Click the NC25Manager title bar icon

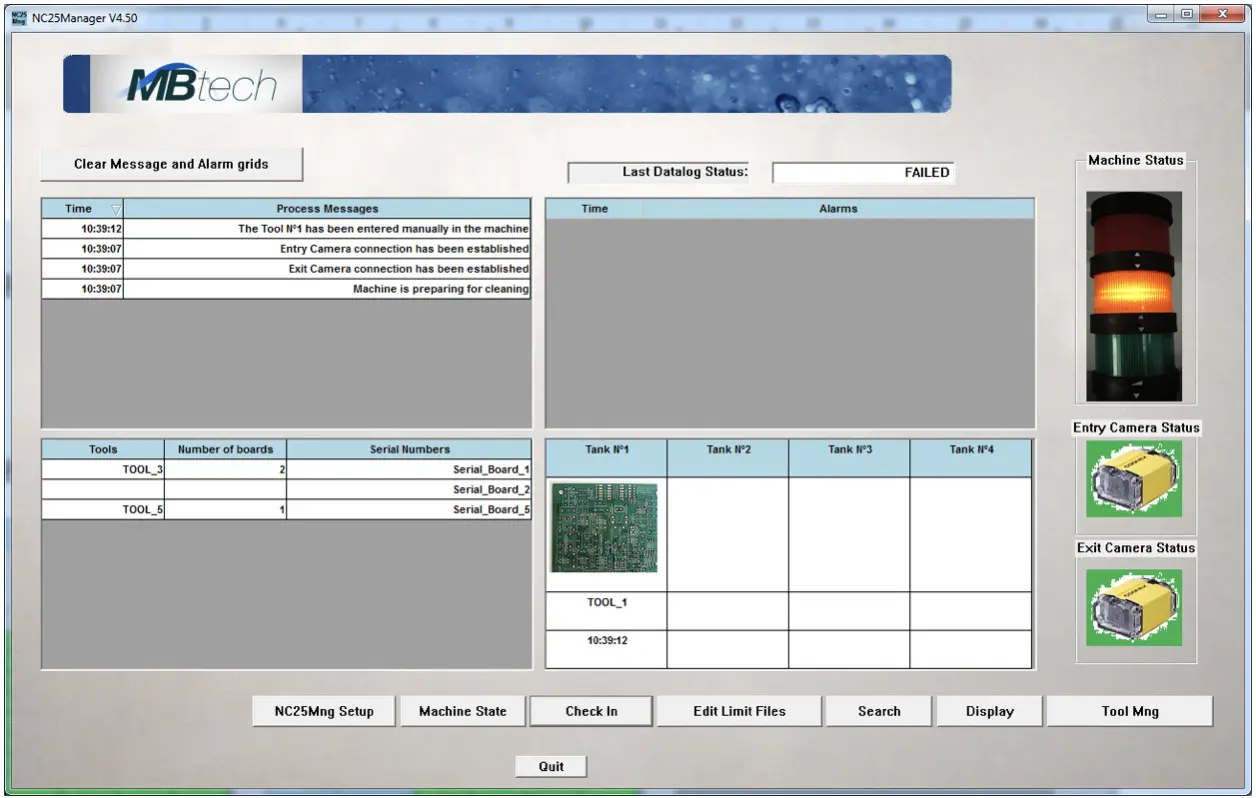[18, 17]
